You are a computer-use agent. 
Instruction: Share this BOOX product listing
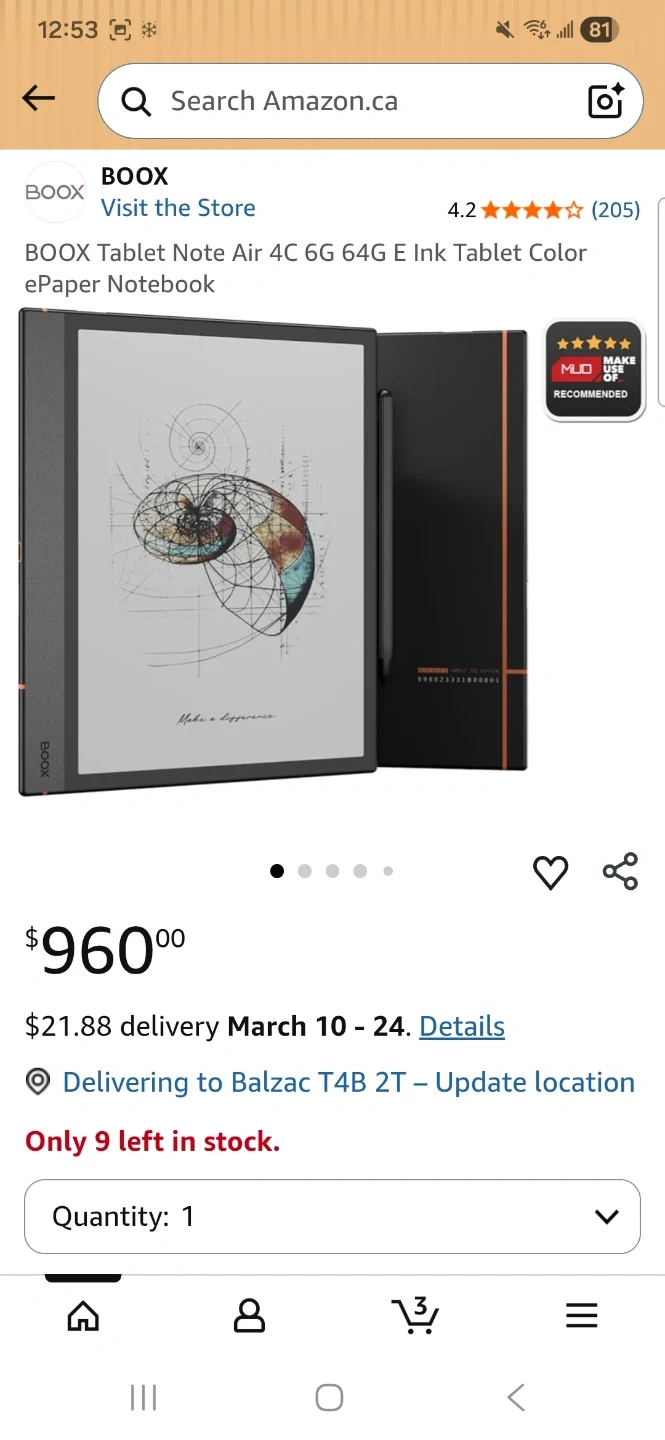620,871
